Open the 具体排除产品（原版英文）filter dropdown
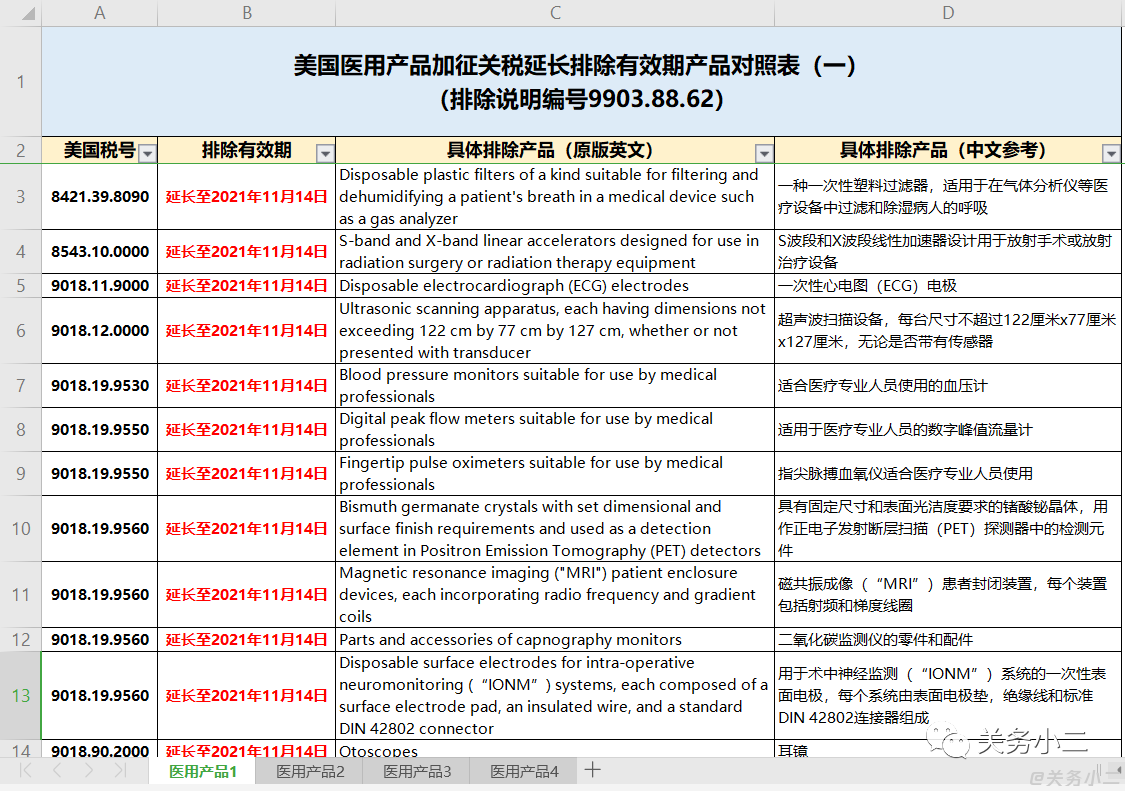 pyautogui.click(x=764, y=153)
